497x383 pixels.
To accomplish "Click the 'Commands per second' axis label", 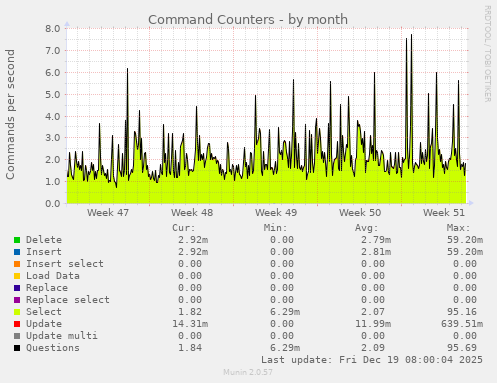I will tap(10, 114).
